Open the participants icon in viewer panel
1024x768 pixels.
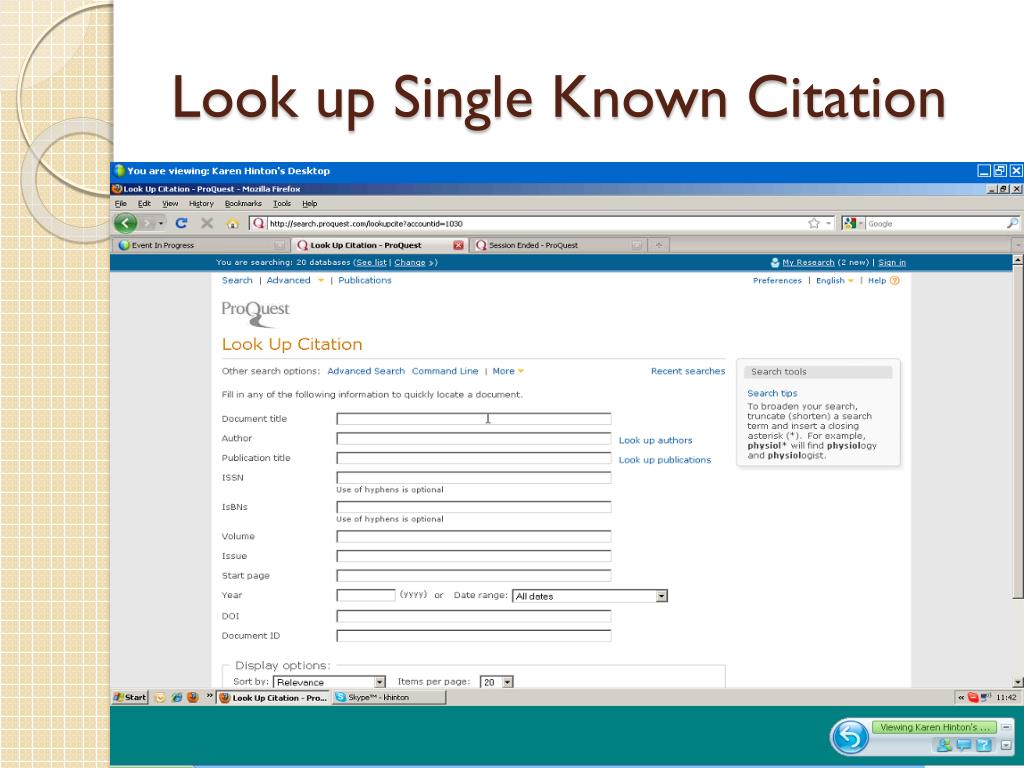pyautogui.click(x=943, y=744)
